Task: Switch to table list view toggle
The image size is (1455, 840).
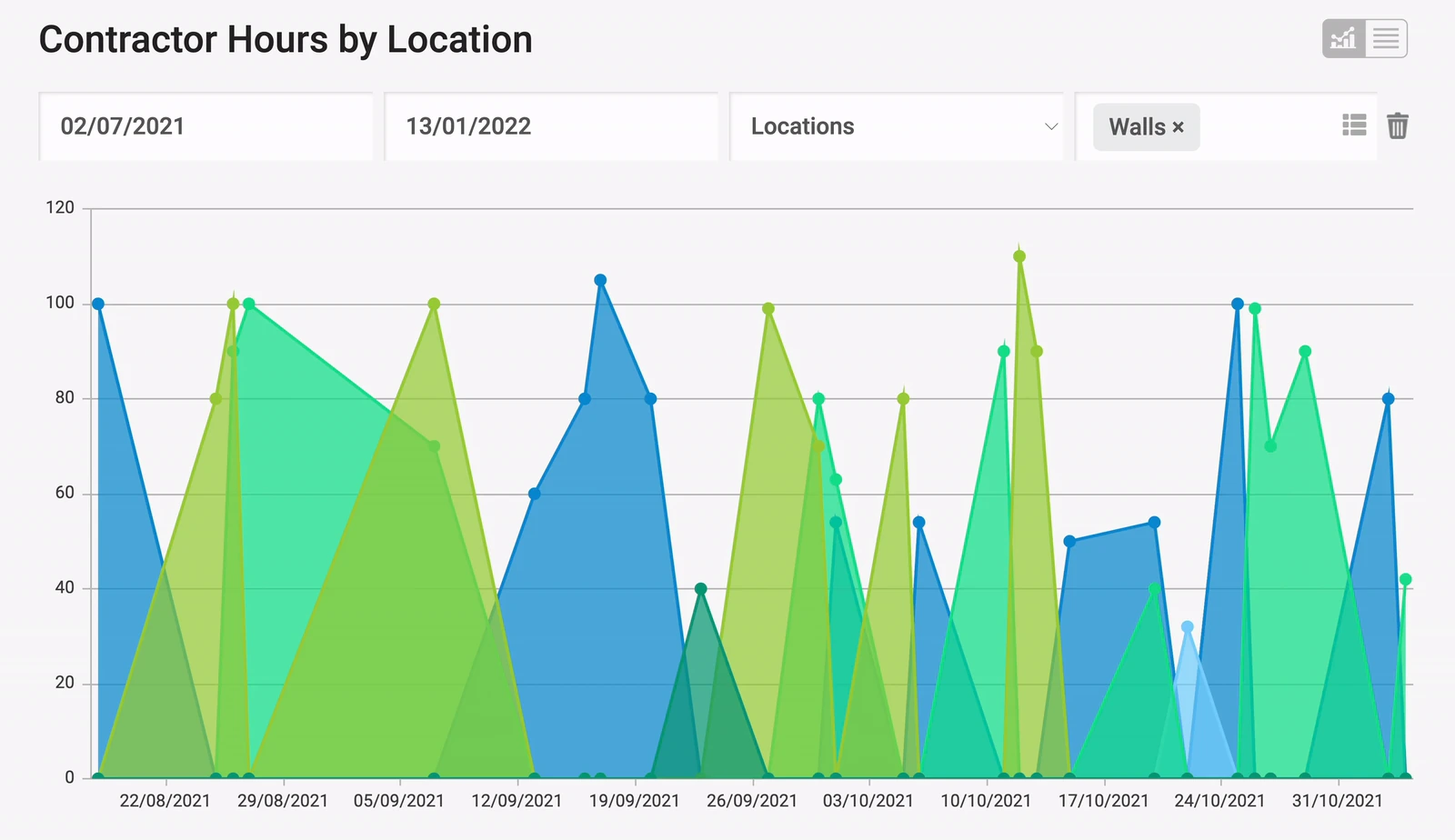Action: [1386, 39]
